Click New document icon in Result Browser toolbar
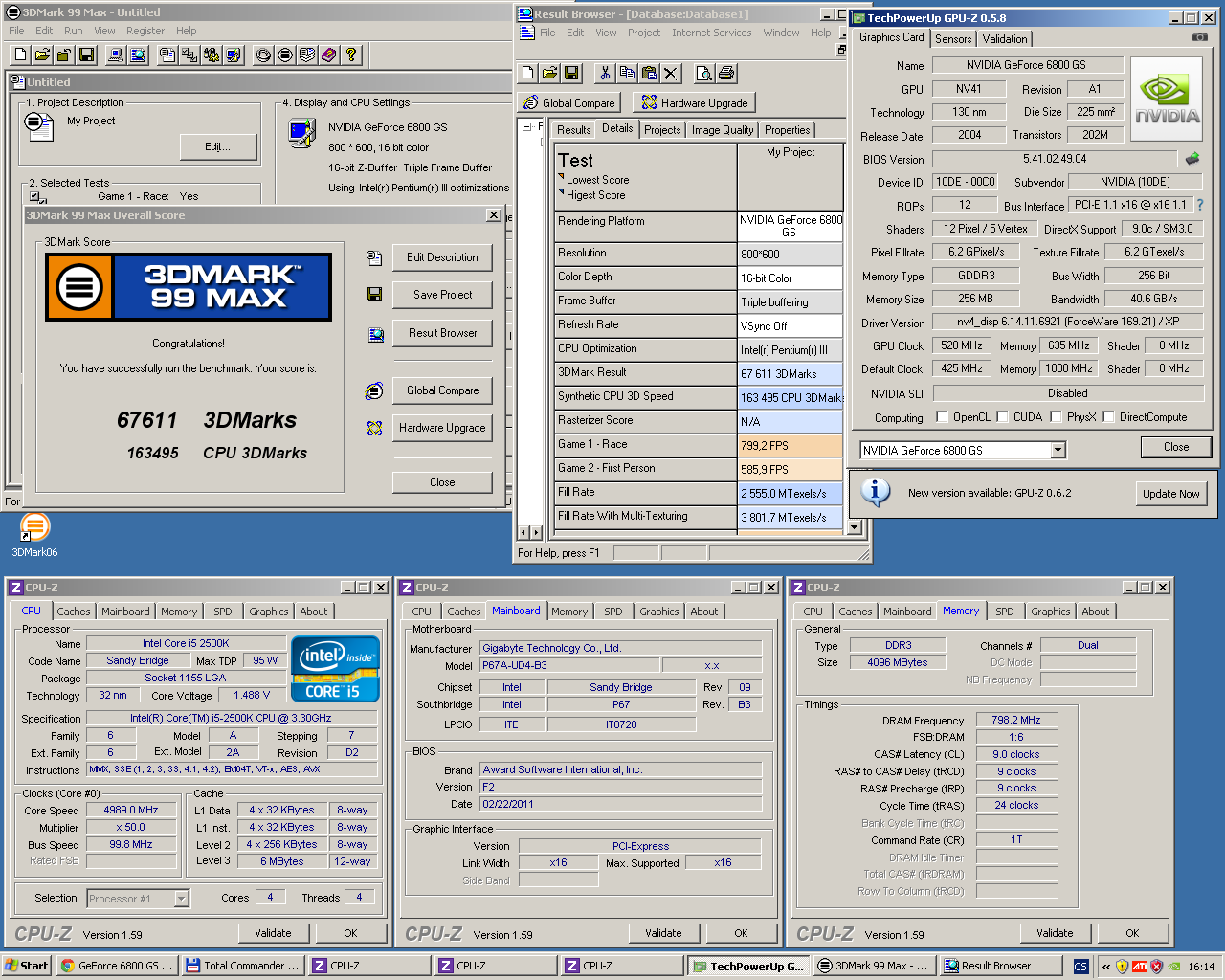The image size is (1225, 980). 528,73
